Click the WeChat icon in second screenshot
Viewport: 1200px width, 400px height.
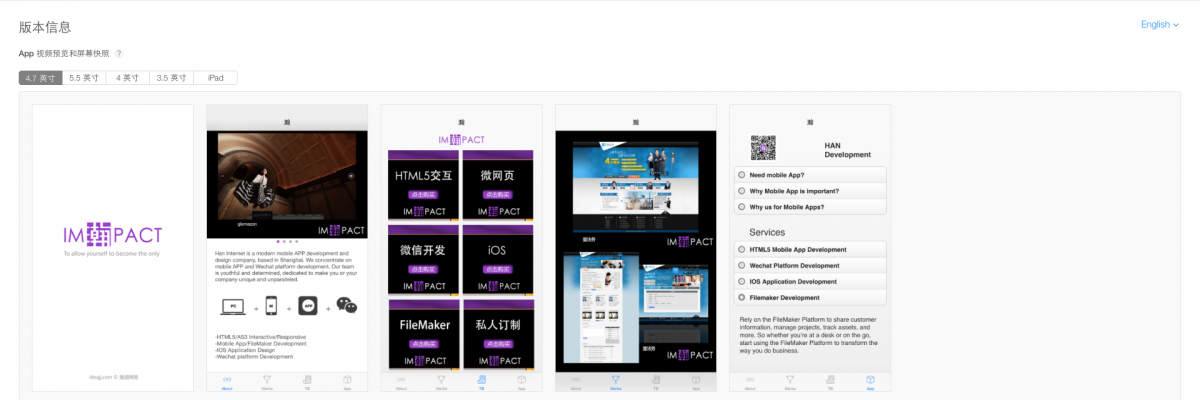click(x=346, y=306)
